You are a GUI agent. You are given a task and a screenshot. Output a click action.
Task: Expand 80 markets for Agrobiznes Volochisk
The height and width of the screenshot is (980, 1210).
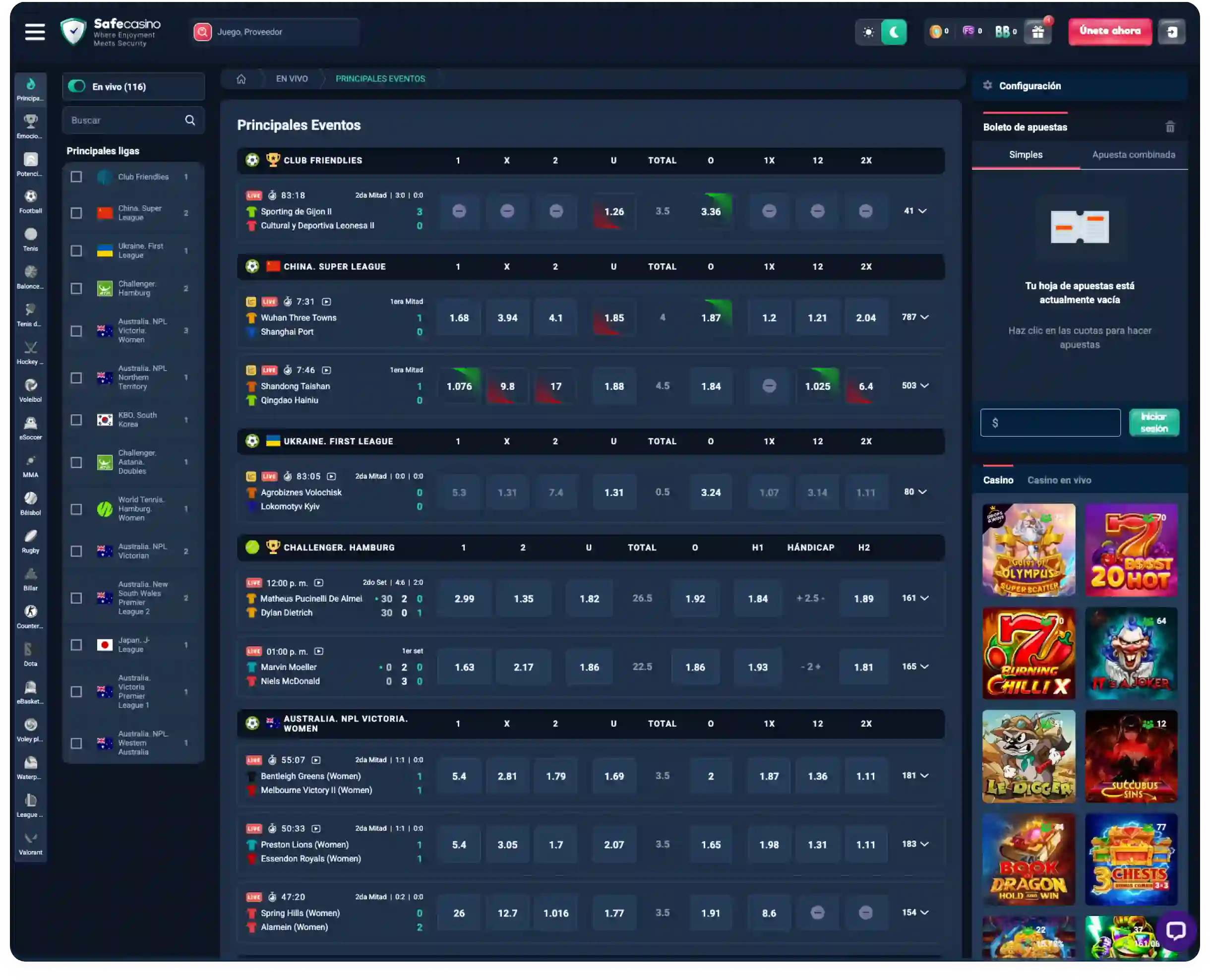tap(915, 491)
